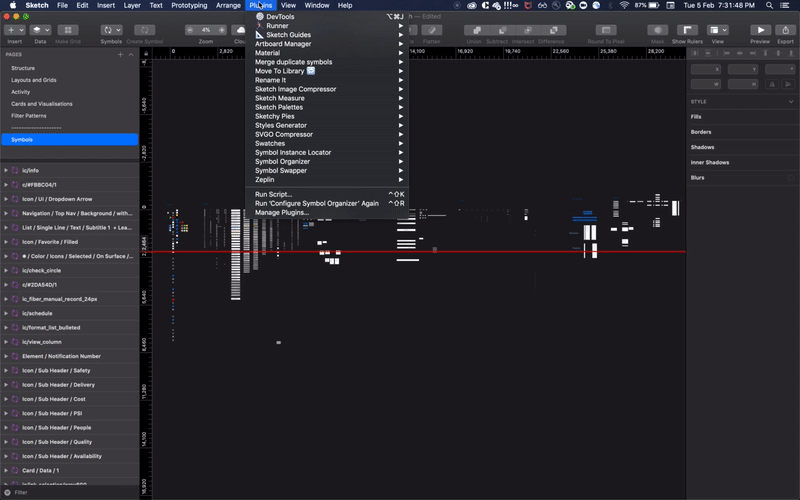800x500 pixels.
Task: Expand the Icon / UI / Dropdown Arrow layer
Action: click(6, 199)
